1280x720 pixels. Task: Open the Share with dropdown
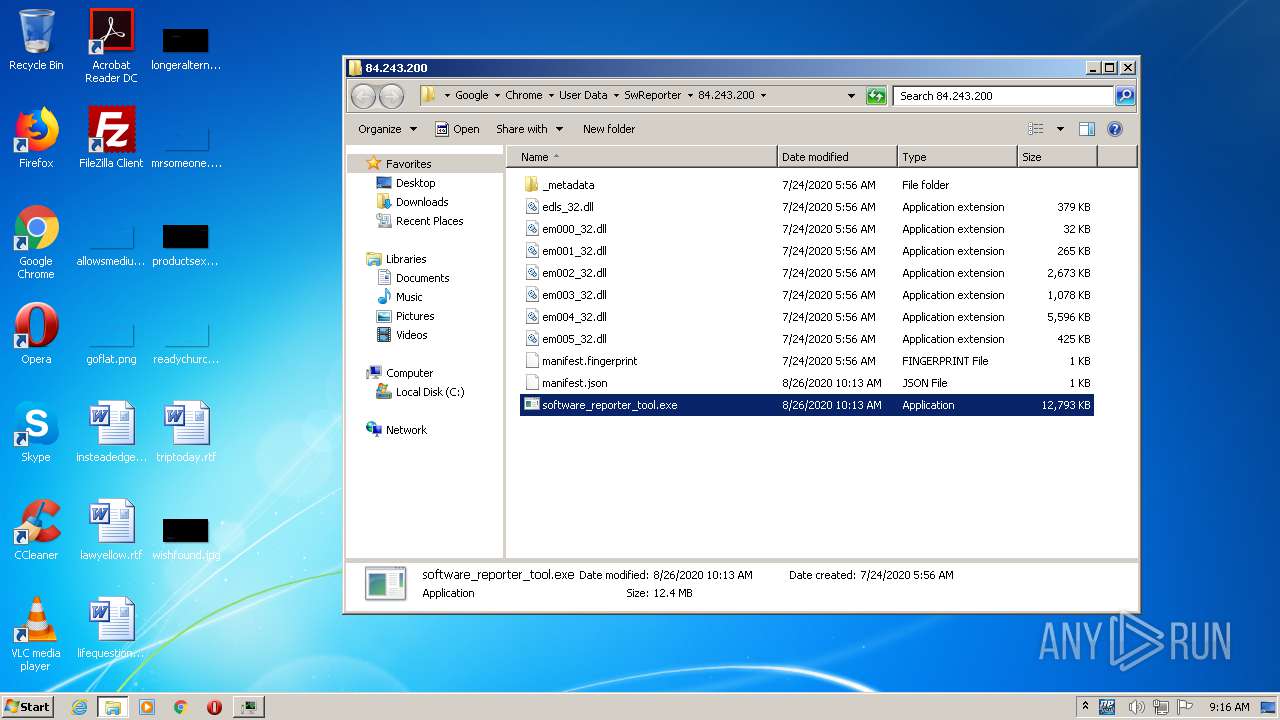click(530, 129)
